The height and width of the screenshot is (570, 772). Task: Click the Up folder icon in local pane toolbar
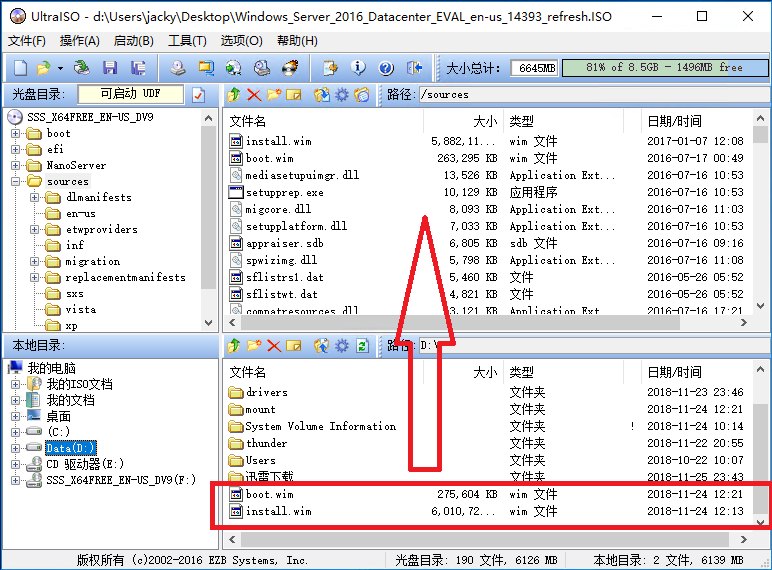click(x=234, y=346)
